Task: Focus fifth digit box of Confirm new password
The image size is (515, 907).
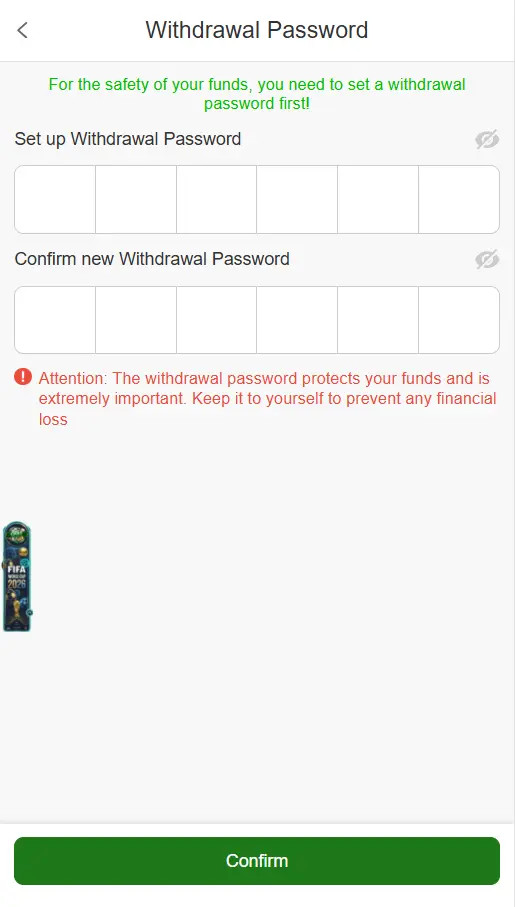Action: pos(378,320)
